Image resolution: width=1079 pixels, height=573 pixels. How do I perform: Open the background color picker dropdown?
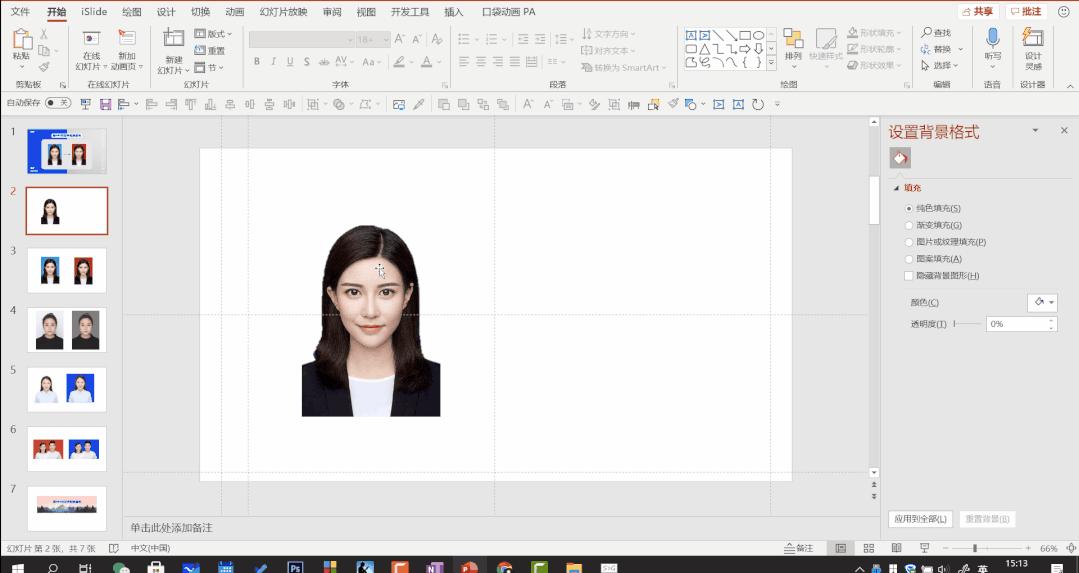(1042, 302)
